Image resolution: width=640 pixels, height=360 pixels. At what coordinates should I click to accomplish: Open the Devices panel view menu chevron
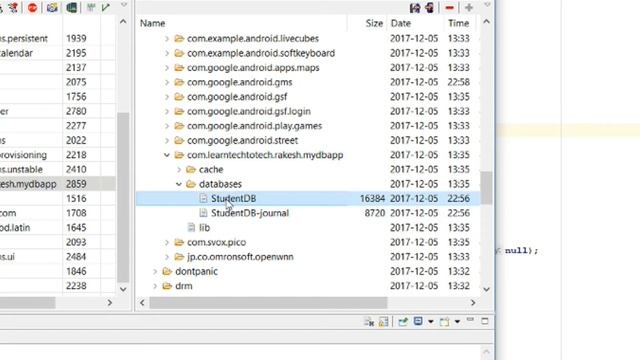124,5
